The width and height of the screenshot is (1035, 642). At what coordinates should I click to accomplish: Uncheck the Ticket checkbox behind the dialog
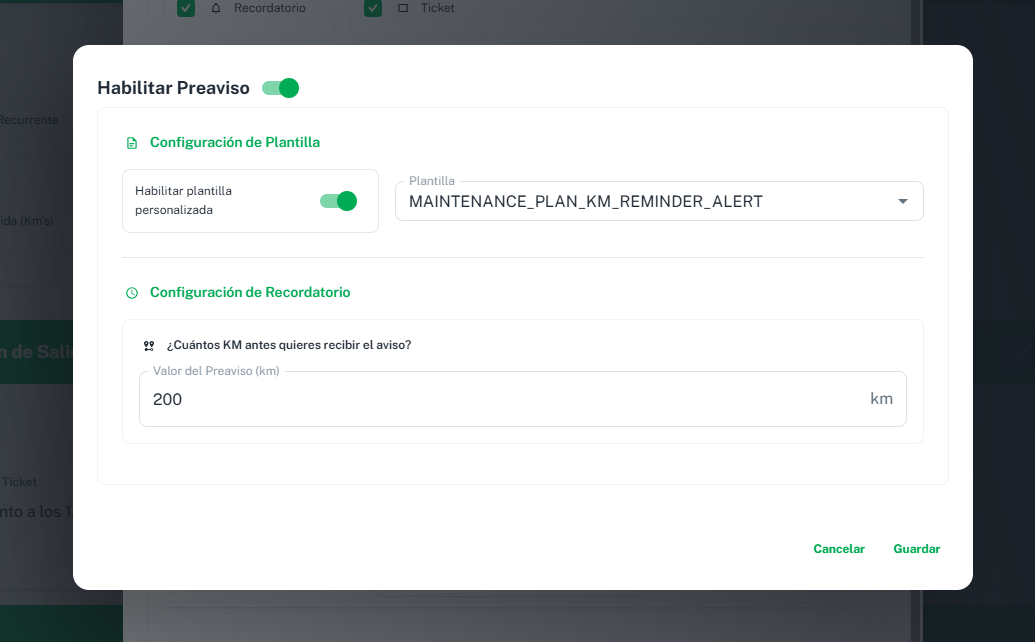pyautogui.click(x=373, y=8)
